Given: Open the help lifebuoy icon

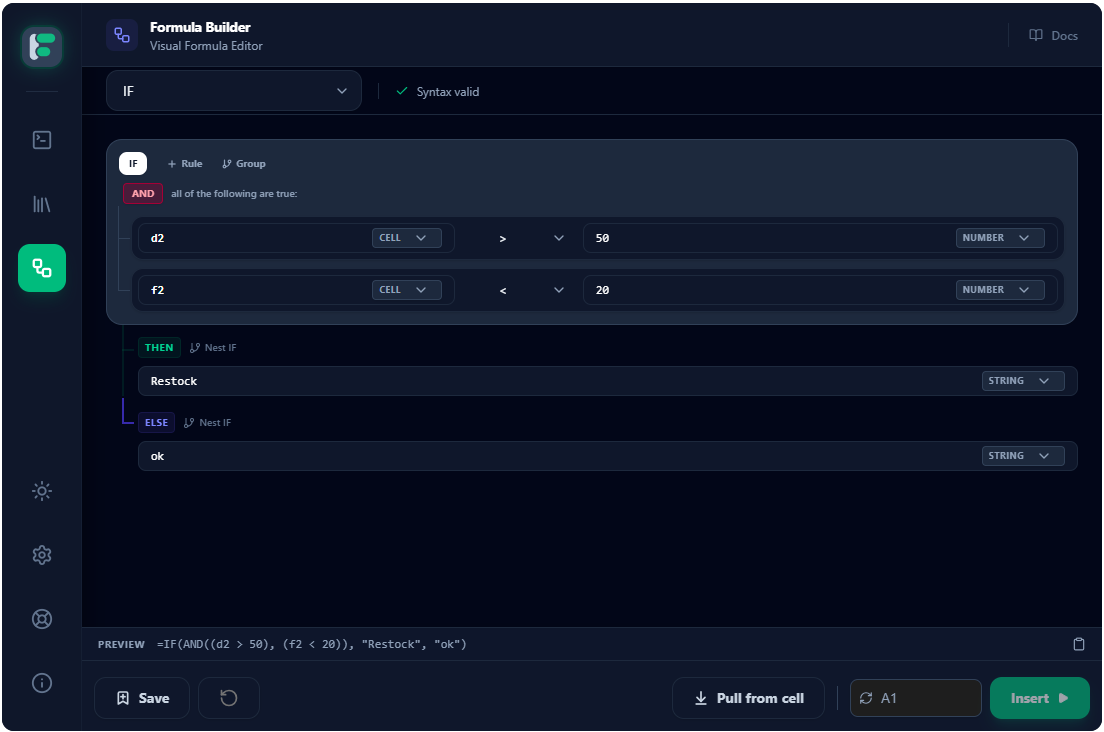Looking at the screenshot, I should pyautogui.click(x=42, y=619).
